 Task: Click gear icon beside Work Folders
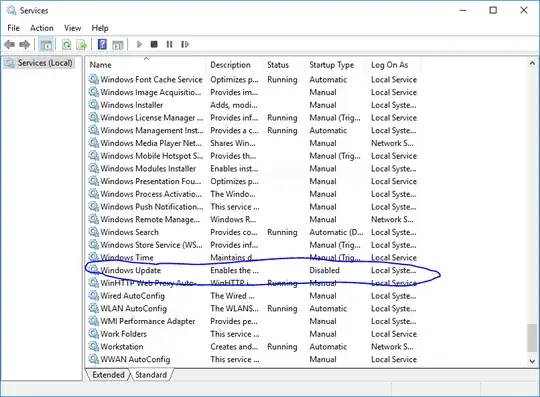pos(93,334)
